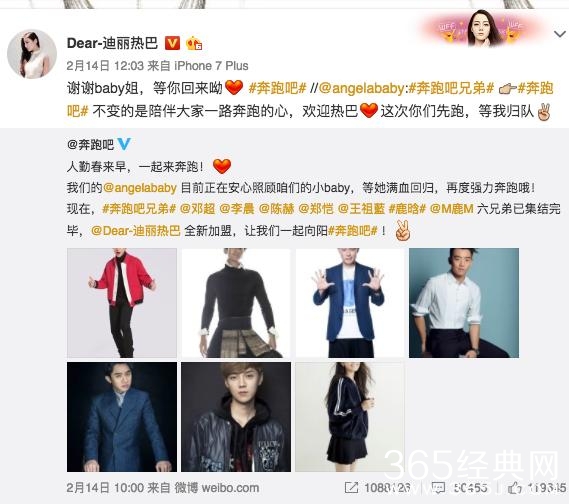The width and height of the screenshot is (569, 504).
Task: Open the girl in black skirt photo
Action: coord(349,417)
